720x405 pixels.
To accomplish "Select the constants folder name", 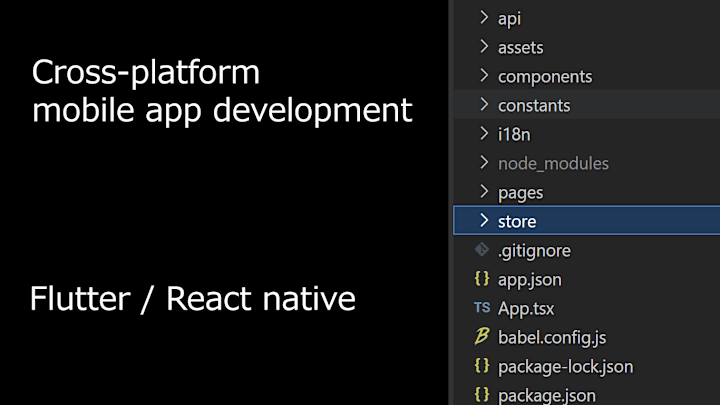I will (534, 106).
